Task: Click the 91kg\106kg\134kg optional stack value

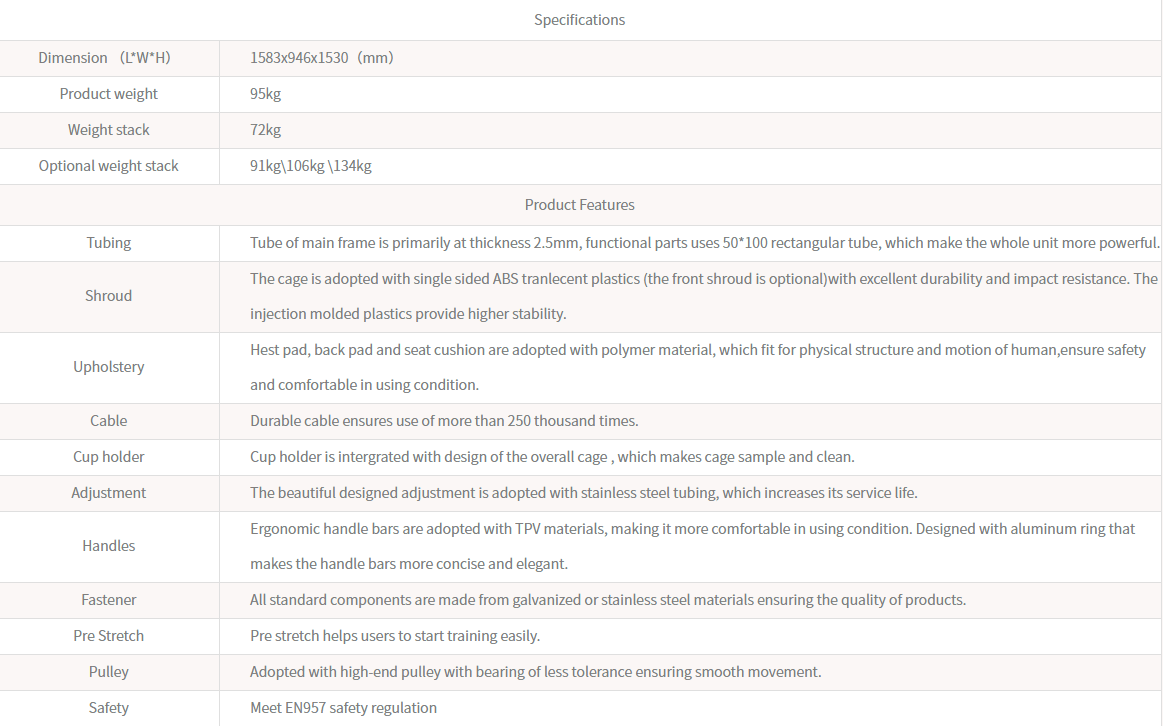Action: click(x=310, y=166)
